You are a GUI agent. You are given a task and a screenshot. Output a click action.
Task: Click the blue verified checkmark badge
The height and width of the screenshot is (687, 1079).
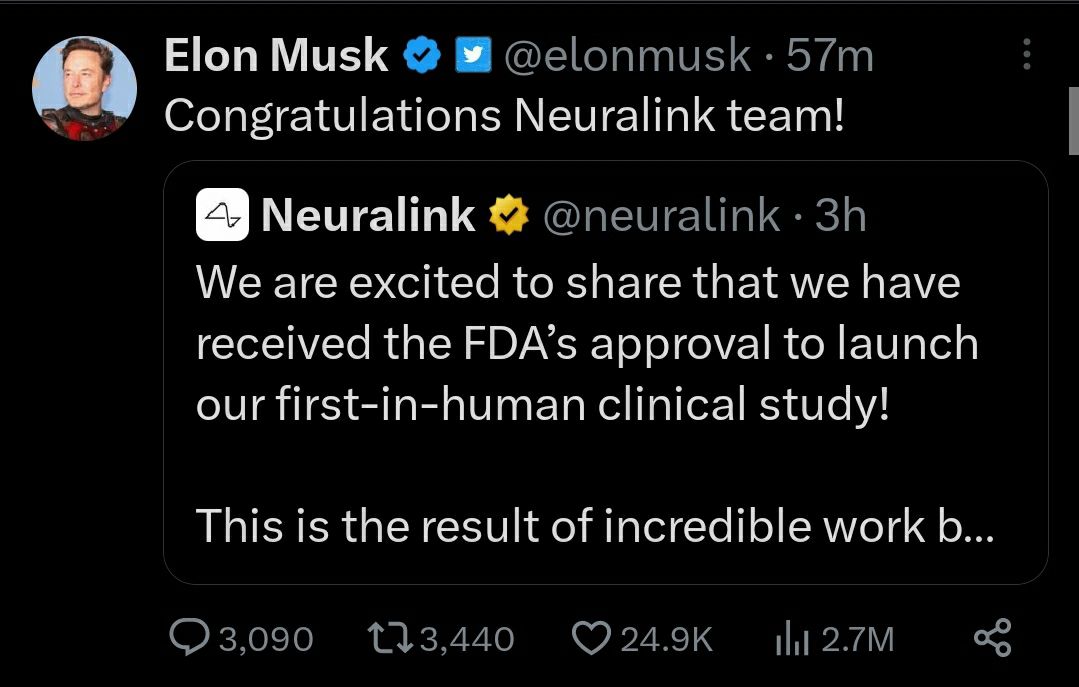(x=422, y=57)
